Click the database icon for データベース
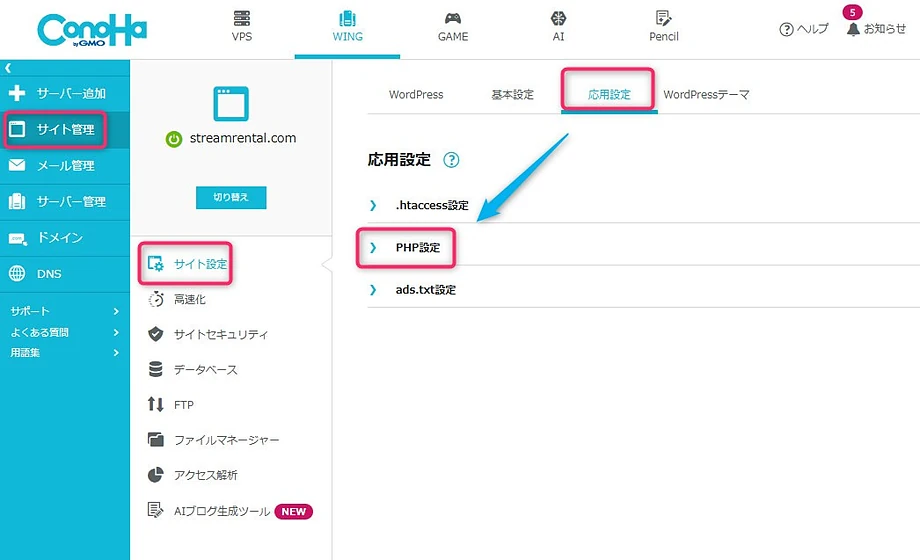 click(155, 369)
